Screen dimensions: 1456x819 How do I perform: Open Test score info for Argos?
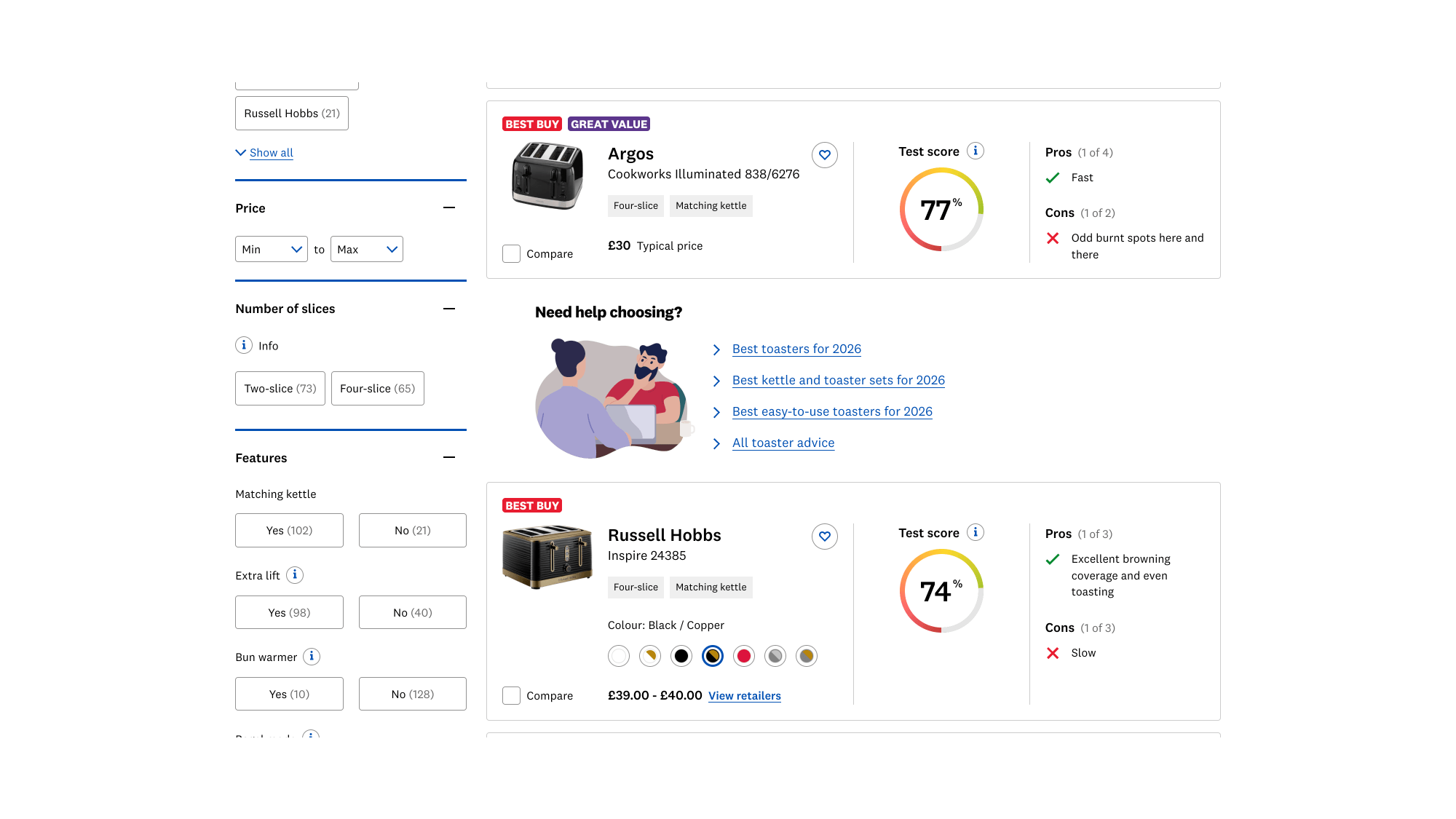976,151
